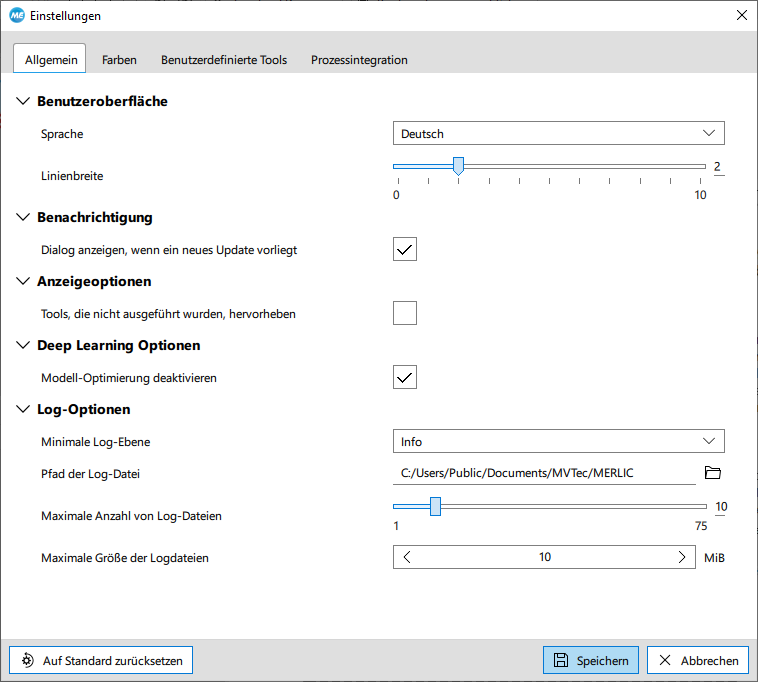Click the MERLIC app icon in title bar
Screen dimensions: 758x682
(x=16, y=16)
